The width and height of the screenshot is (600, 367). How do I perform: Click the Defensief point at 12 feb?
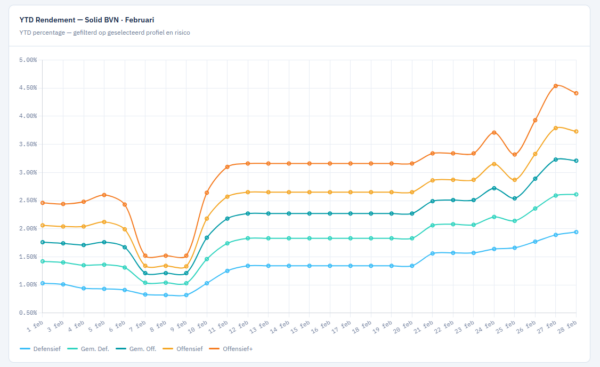[248, 266]
